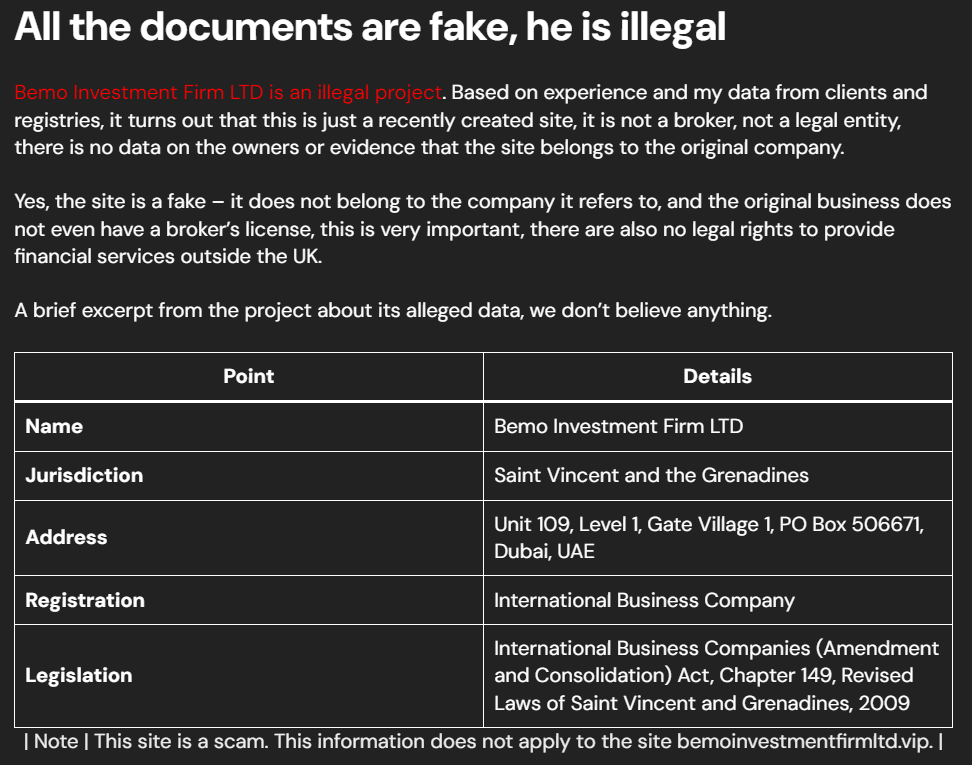Click the Jurisdiction row label

[84, 475]
